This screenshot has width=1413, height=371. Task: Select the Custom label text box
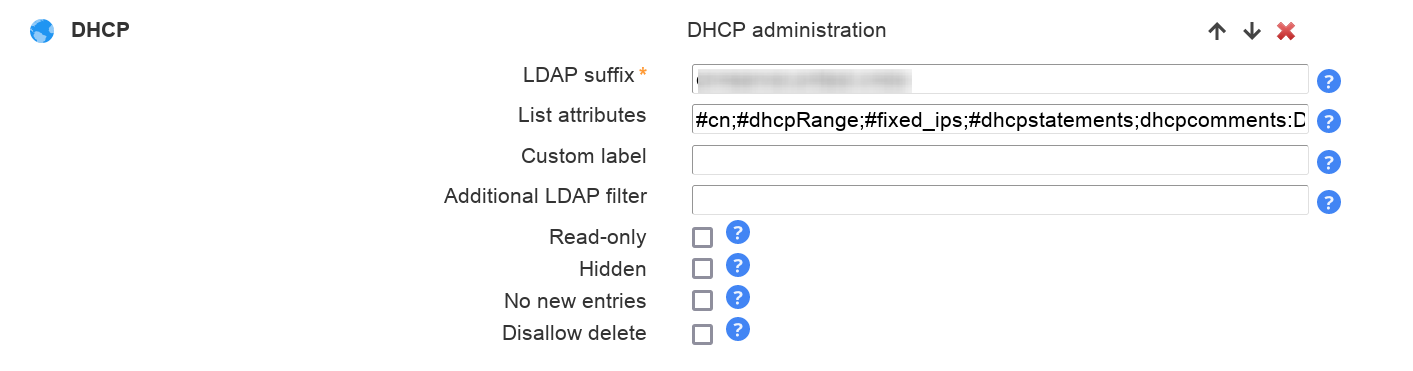1000,160
